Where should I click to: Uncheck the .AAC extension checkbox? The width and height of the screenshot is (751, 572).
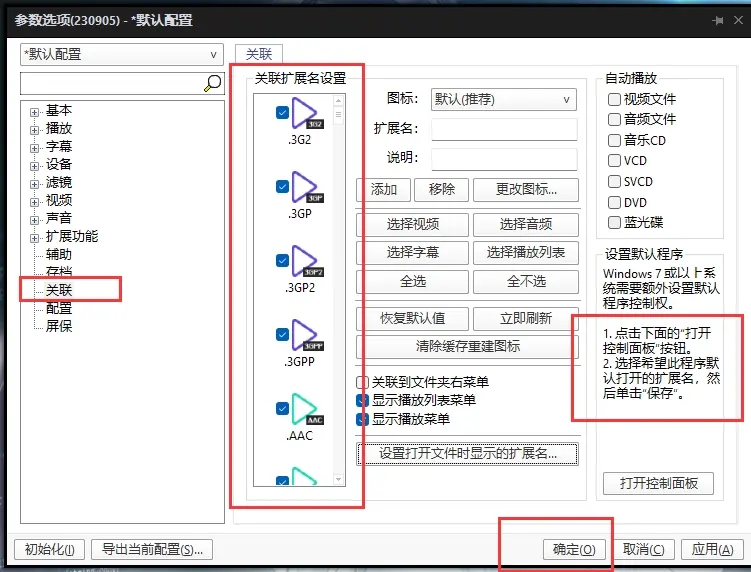(283, 409)
